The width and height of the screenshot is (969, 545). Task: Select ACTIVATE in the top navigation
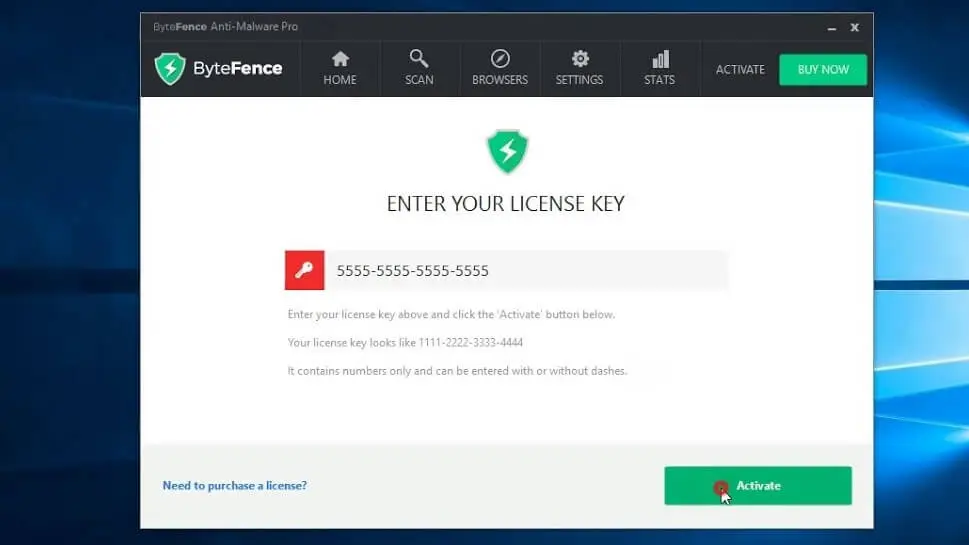click(740, 70)
